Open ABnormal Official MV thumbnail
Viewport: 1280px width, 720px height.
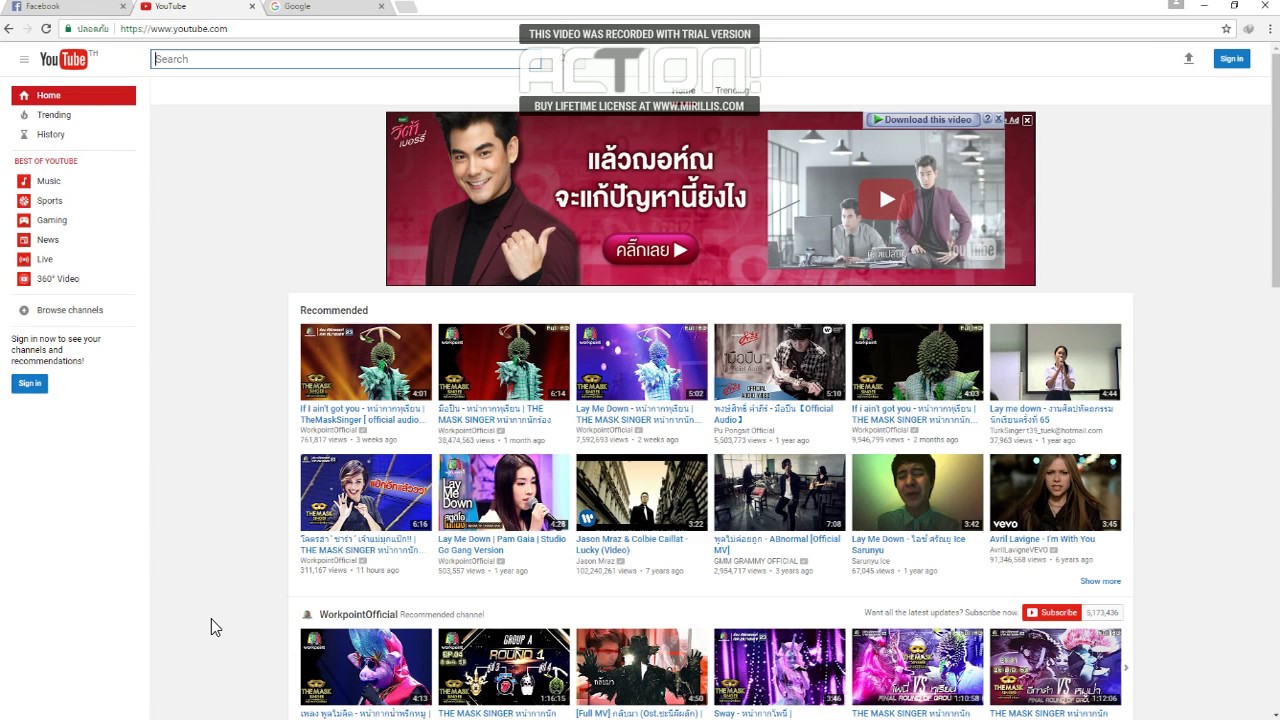[780, 492]
